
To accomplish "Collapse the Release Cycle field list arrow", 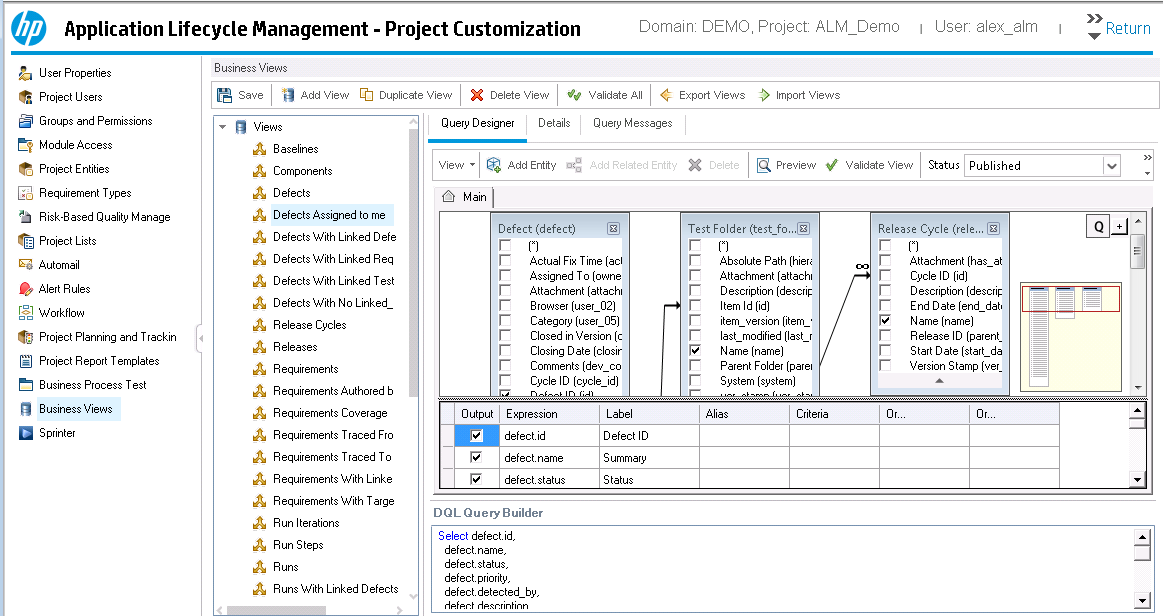I will [939, 380].
